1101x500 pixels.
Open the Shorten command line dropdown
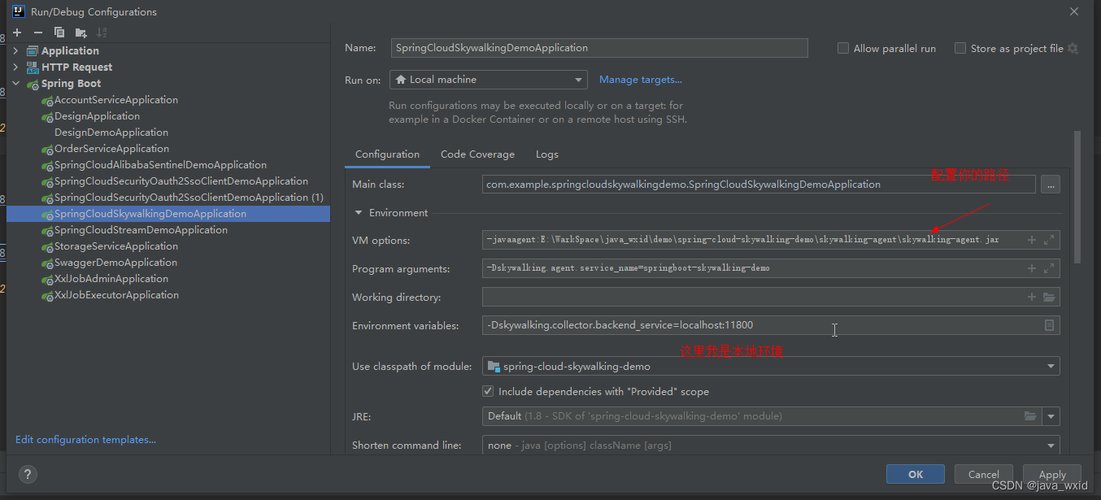[770, 445]
